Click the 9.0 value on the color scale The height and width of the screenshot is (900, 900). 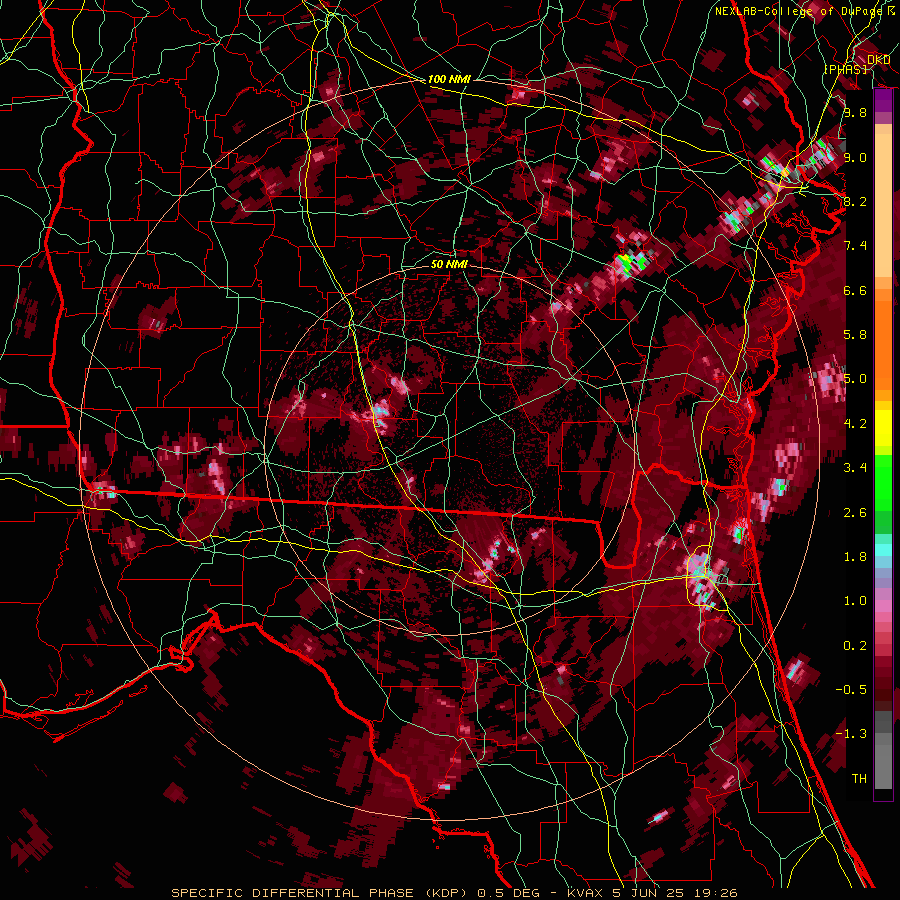(x=855, y=157)
